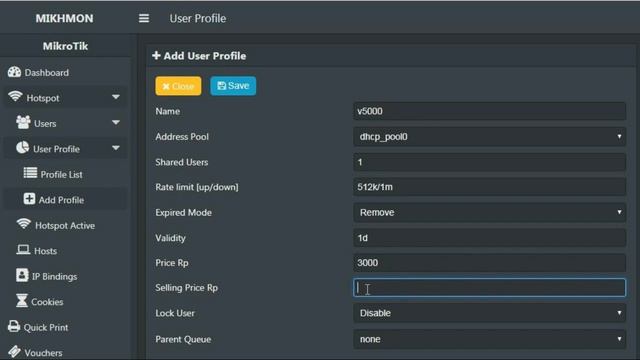Open the Lock User dropdown
The width and height of the screenshot is (640, 360).
489,313
